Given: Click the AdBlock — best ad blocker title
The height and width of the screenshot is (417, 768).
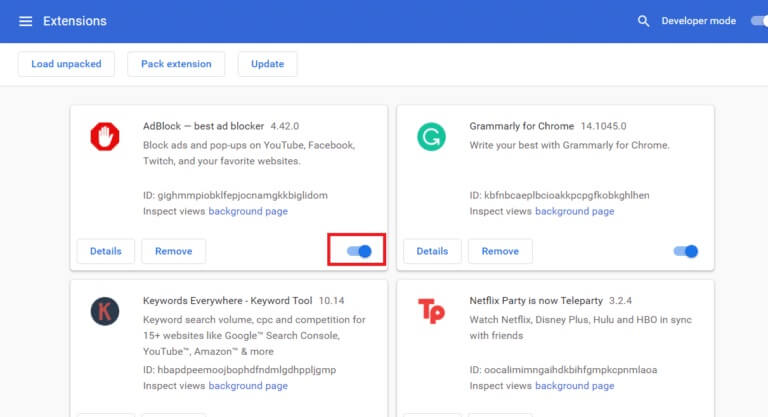Looking at the screenshot, I should pos(203,126).
